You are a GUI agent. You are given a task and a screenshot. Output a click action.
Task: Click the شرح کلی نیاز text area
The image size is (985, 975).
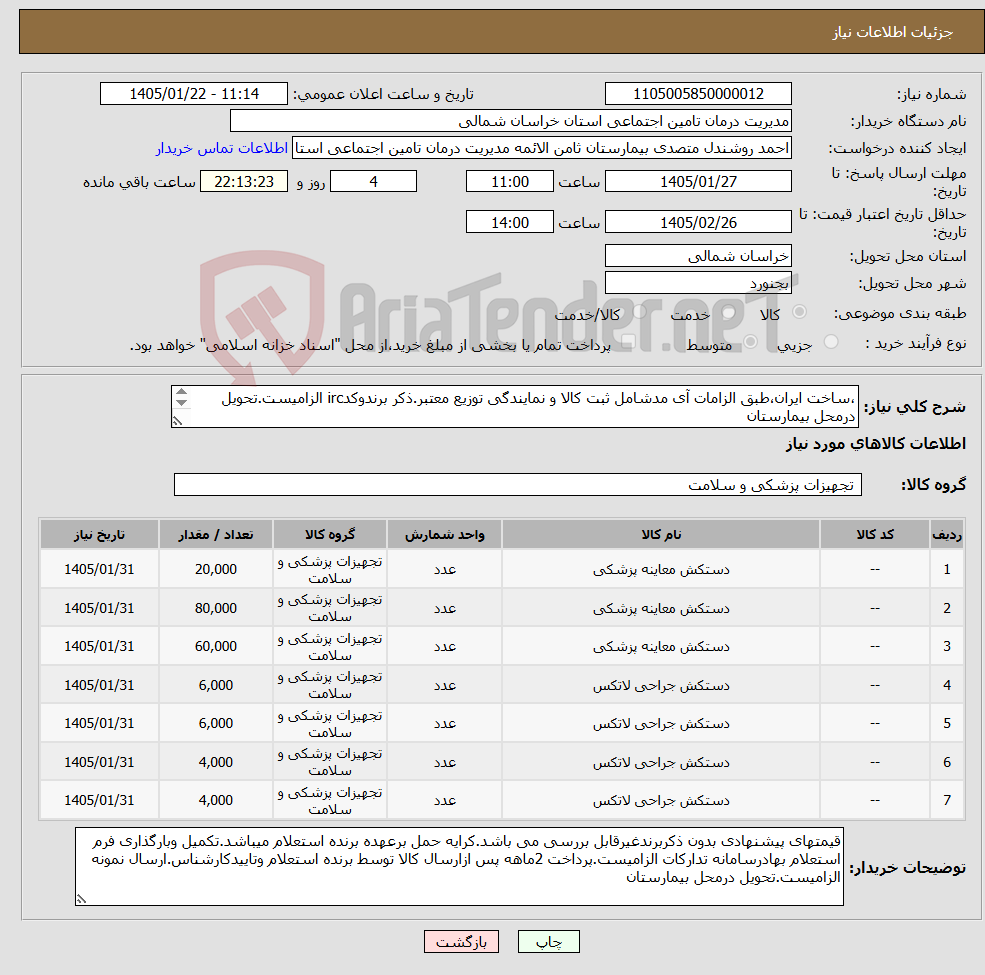coord(514,407)
